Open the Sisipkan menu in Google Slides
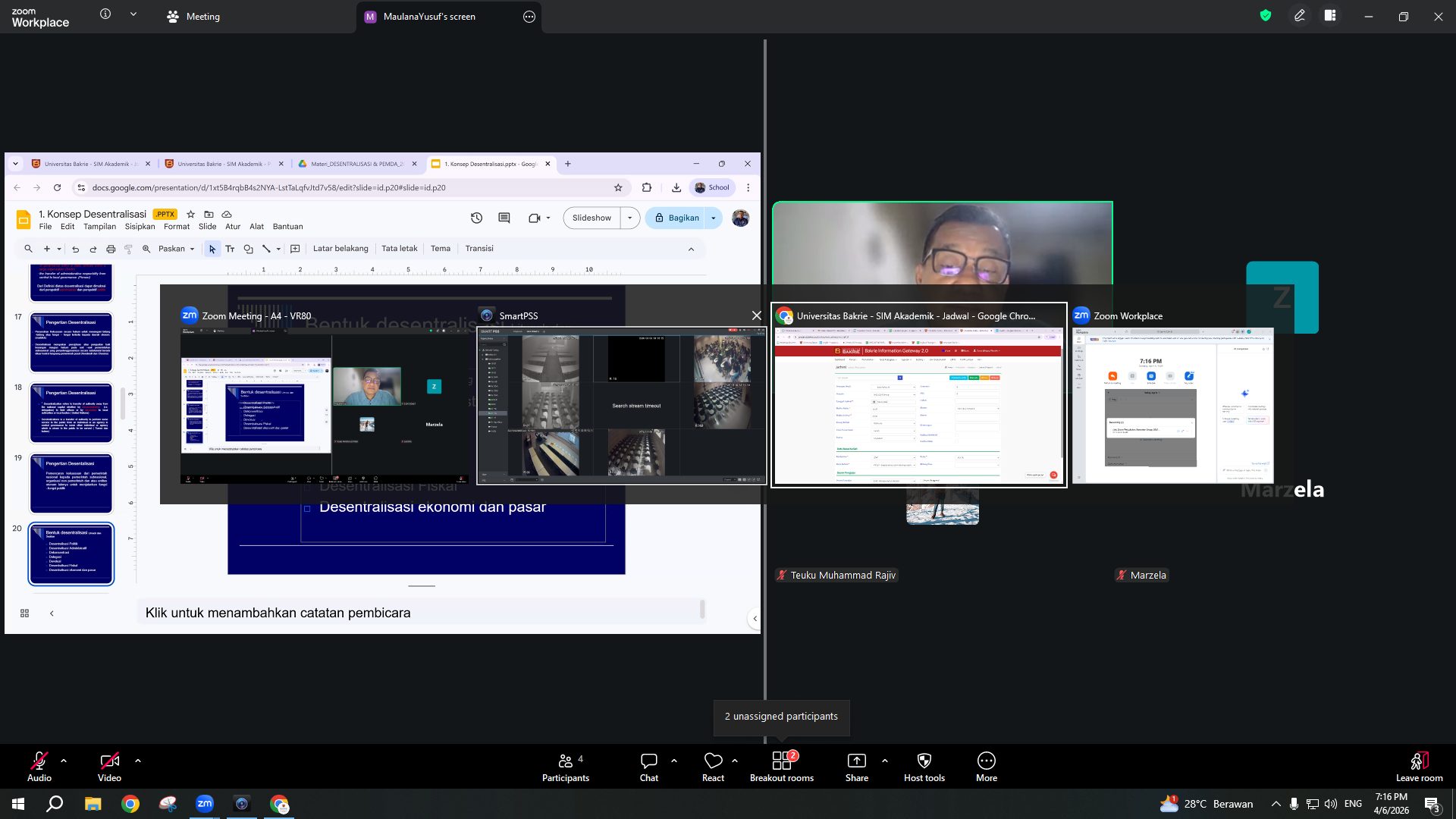1456x819 pixels. tap(140, 227)
